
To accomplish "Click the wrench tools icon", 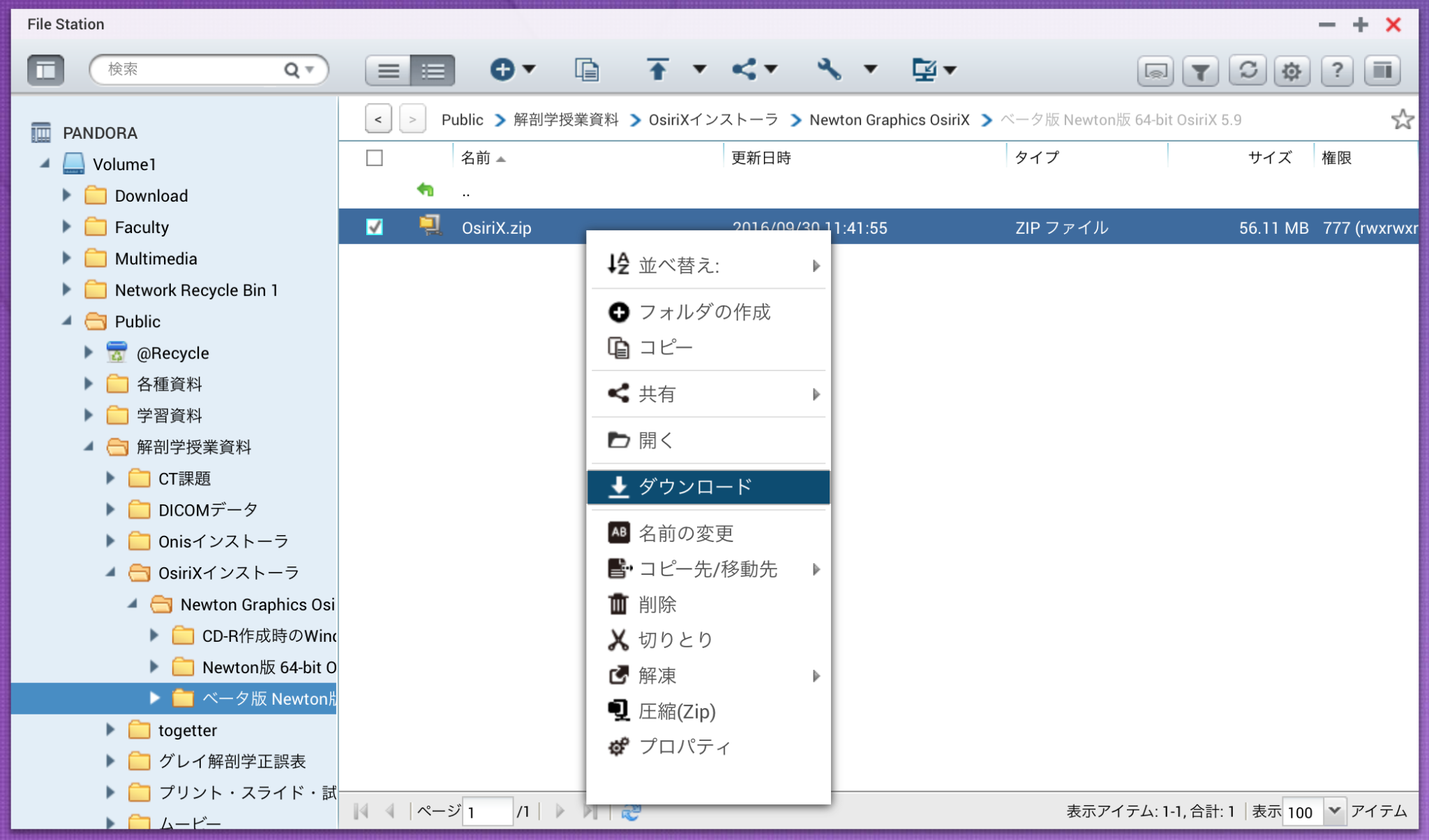I will 828,69.
